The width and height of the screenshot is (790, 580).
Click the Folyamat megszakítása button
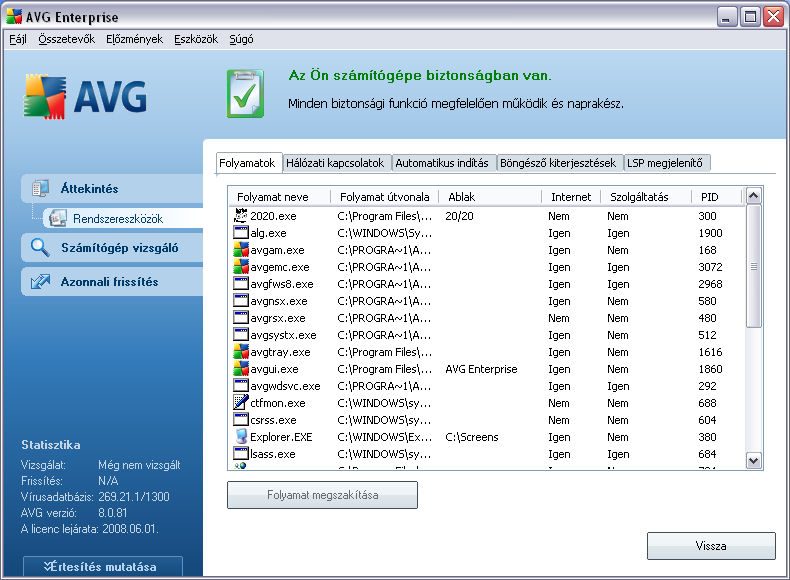(x=322, y=495)
